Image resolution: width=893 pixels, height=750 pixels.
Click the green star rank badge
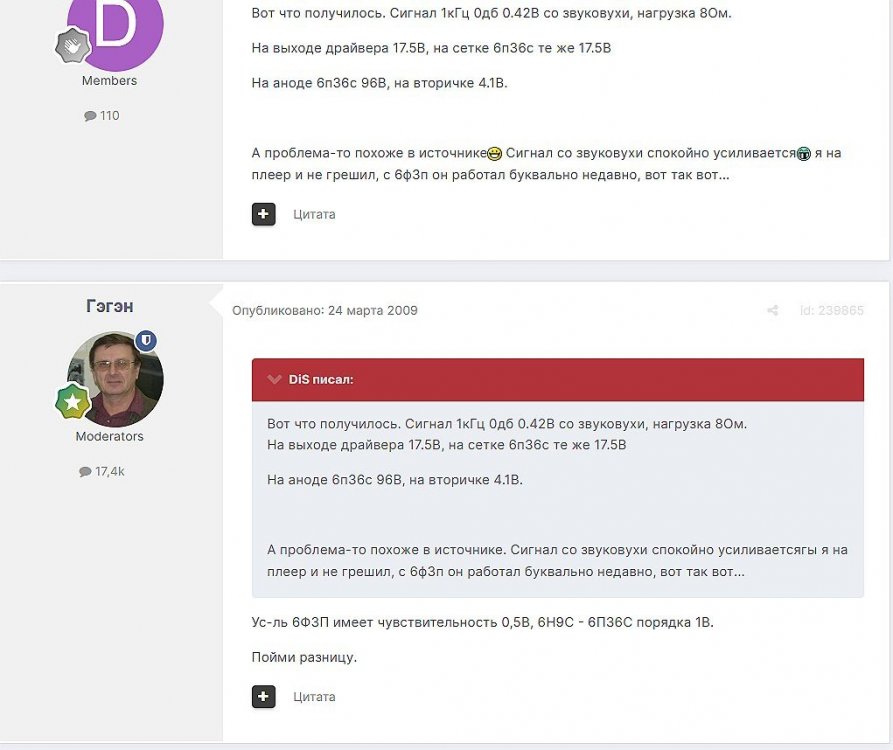click(x=73, y=401)
